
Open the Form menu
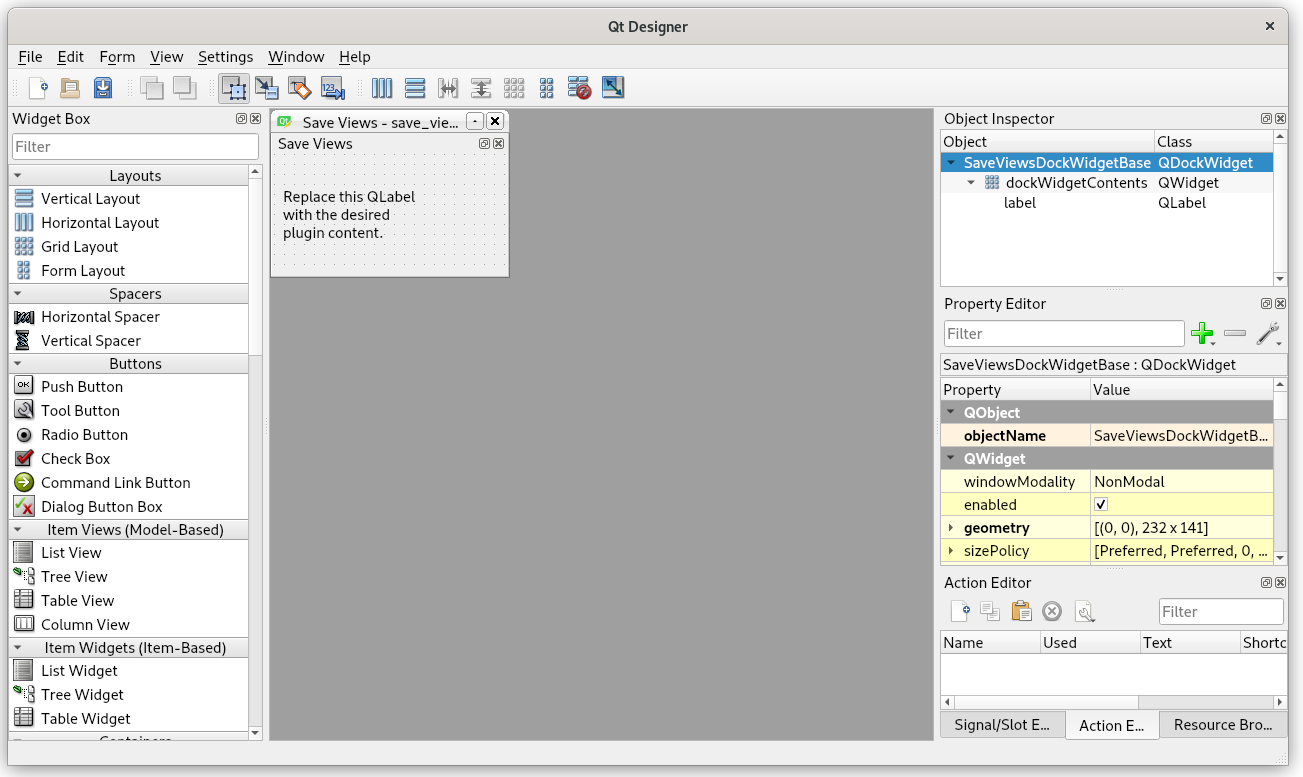point(117,57)
